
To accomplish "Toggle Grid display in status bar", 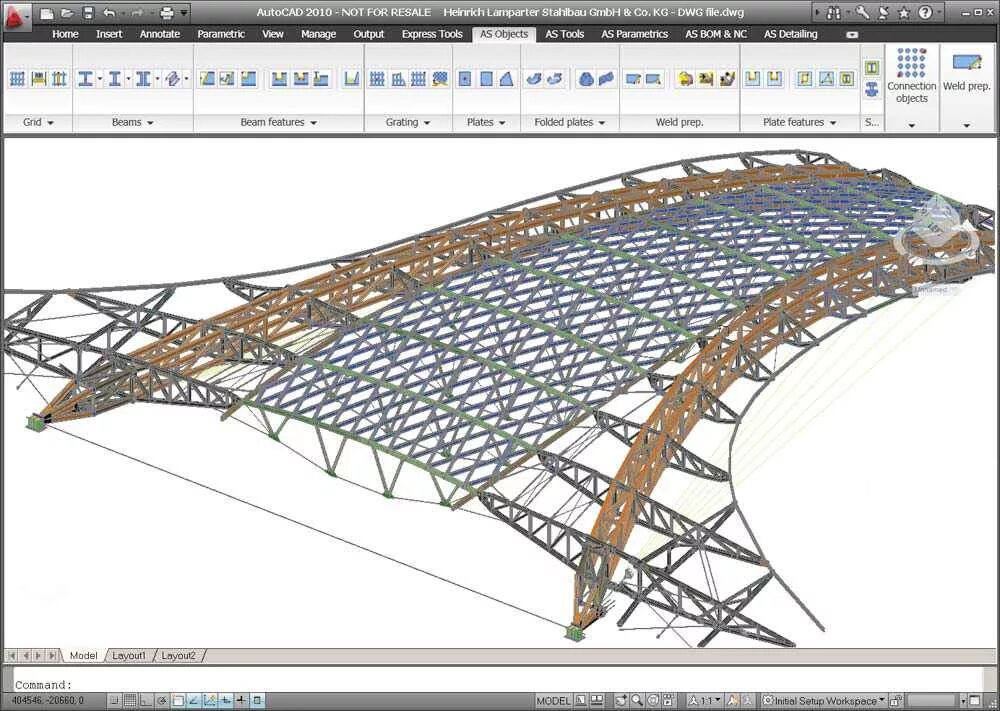I will tap(130, 700).
